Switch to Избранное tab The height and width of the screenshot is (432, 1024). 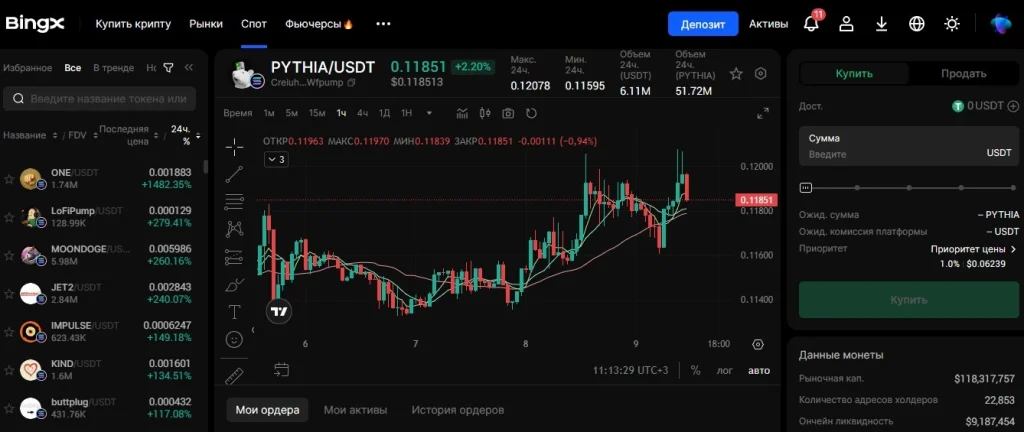(27, 68)
